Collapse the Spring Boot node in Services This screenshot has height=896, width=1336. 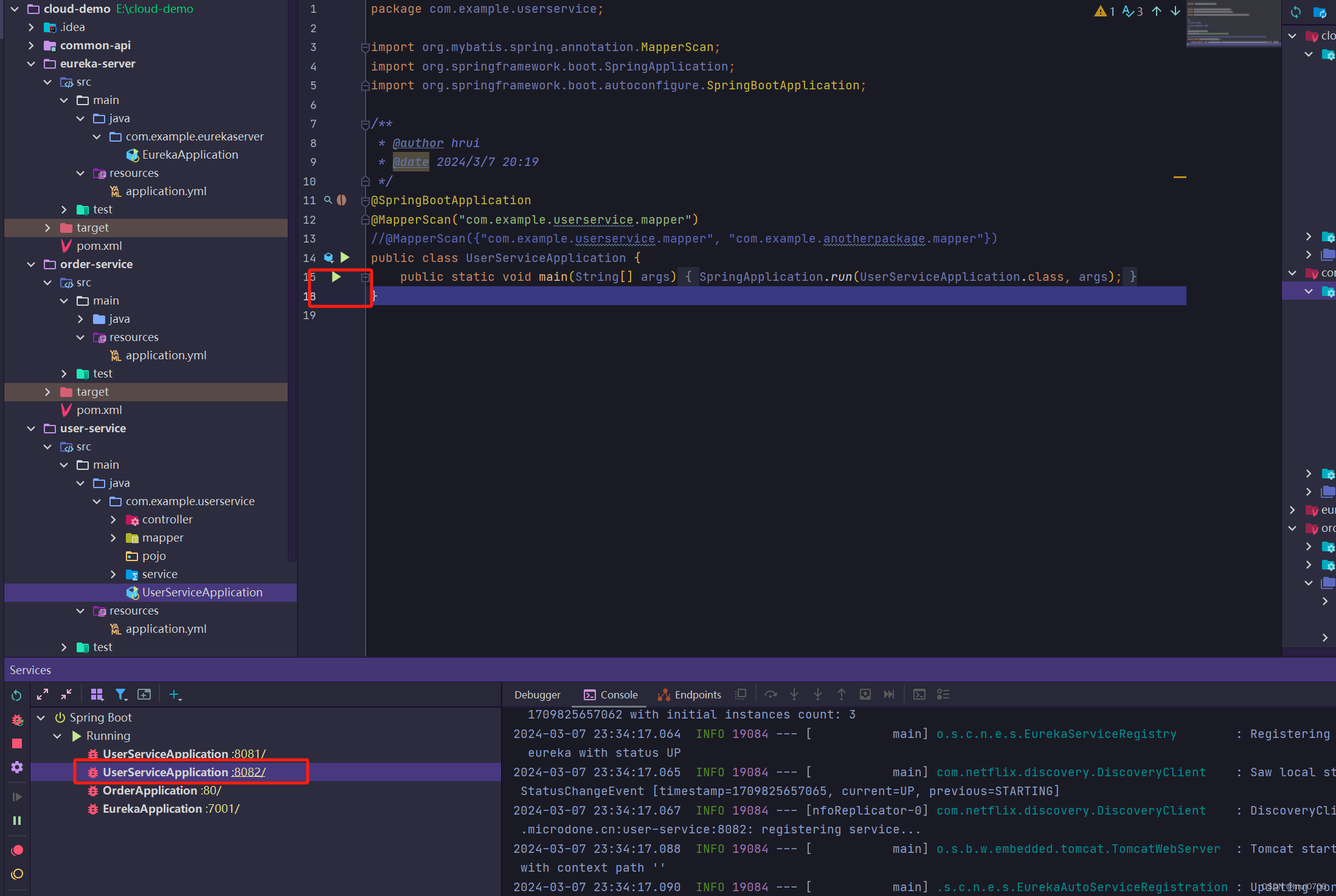(41, 718)
